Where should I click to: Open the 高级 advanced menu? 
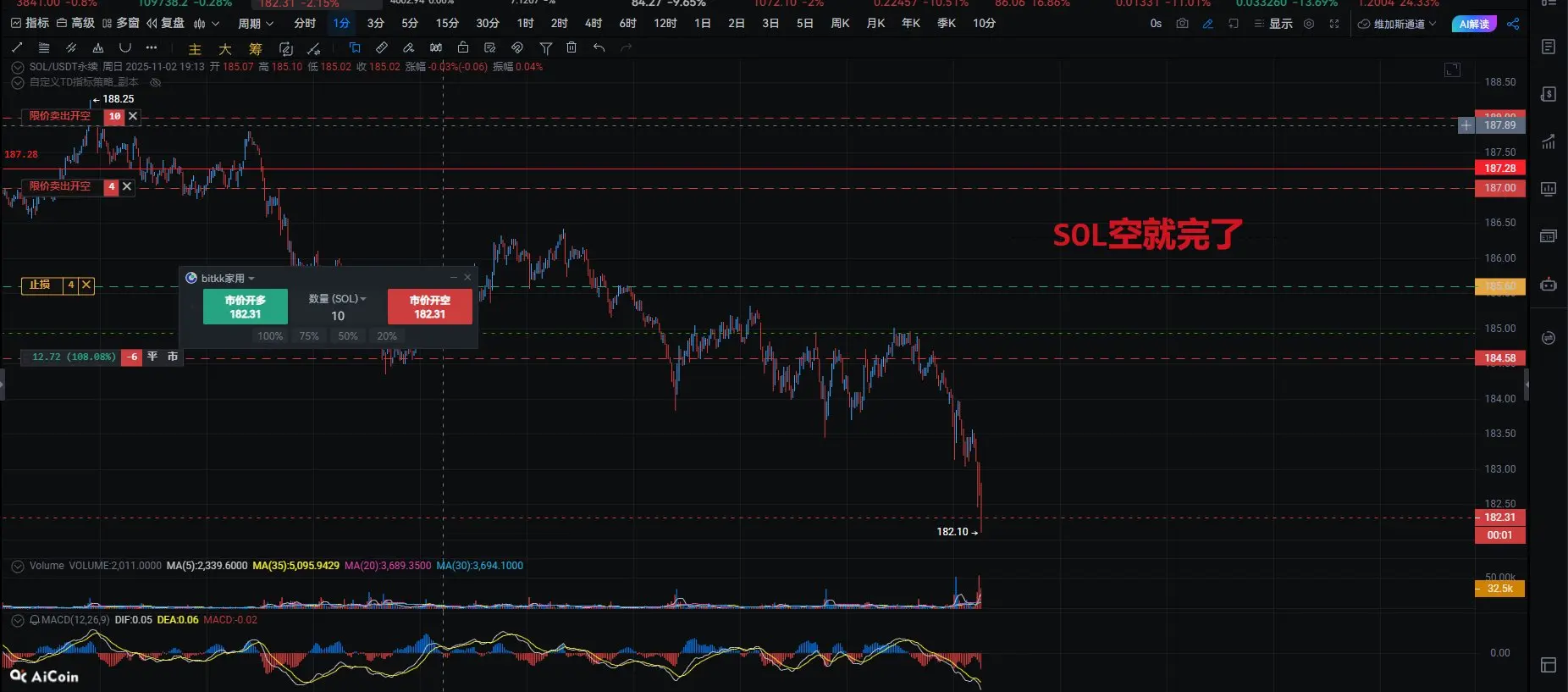click(x=75, y=24)
